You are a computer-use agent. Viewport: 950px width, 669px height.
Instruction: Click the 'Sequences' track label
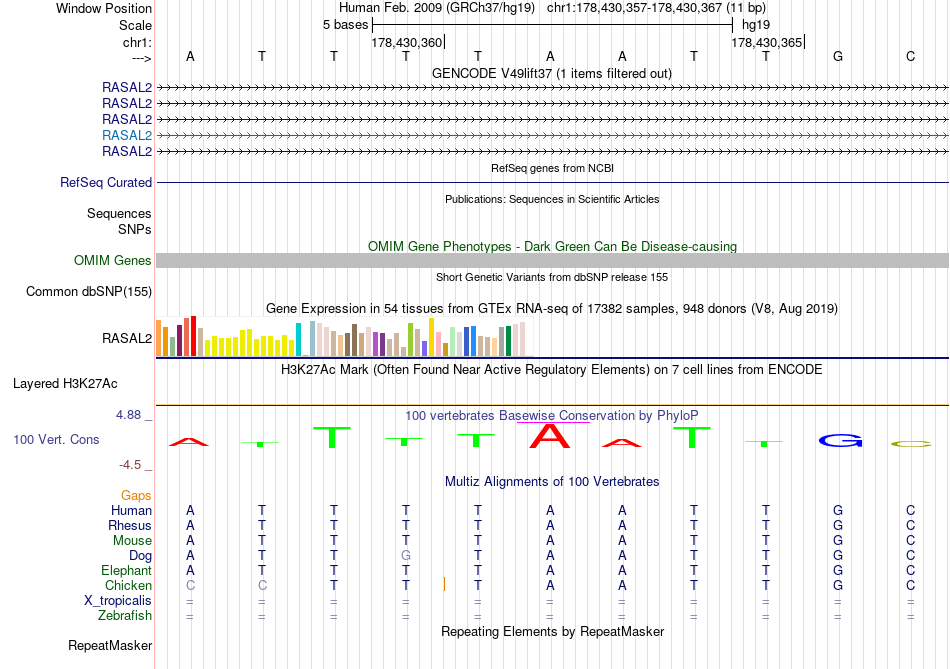click(119, 214)
